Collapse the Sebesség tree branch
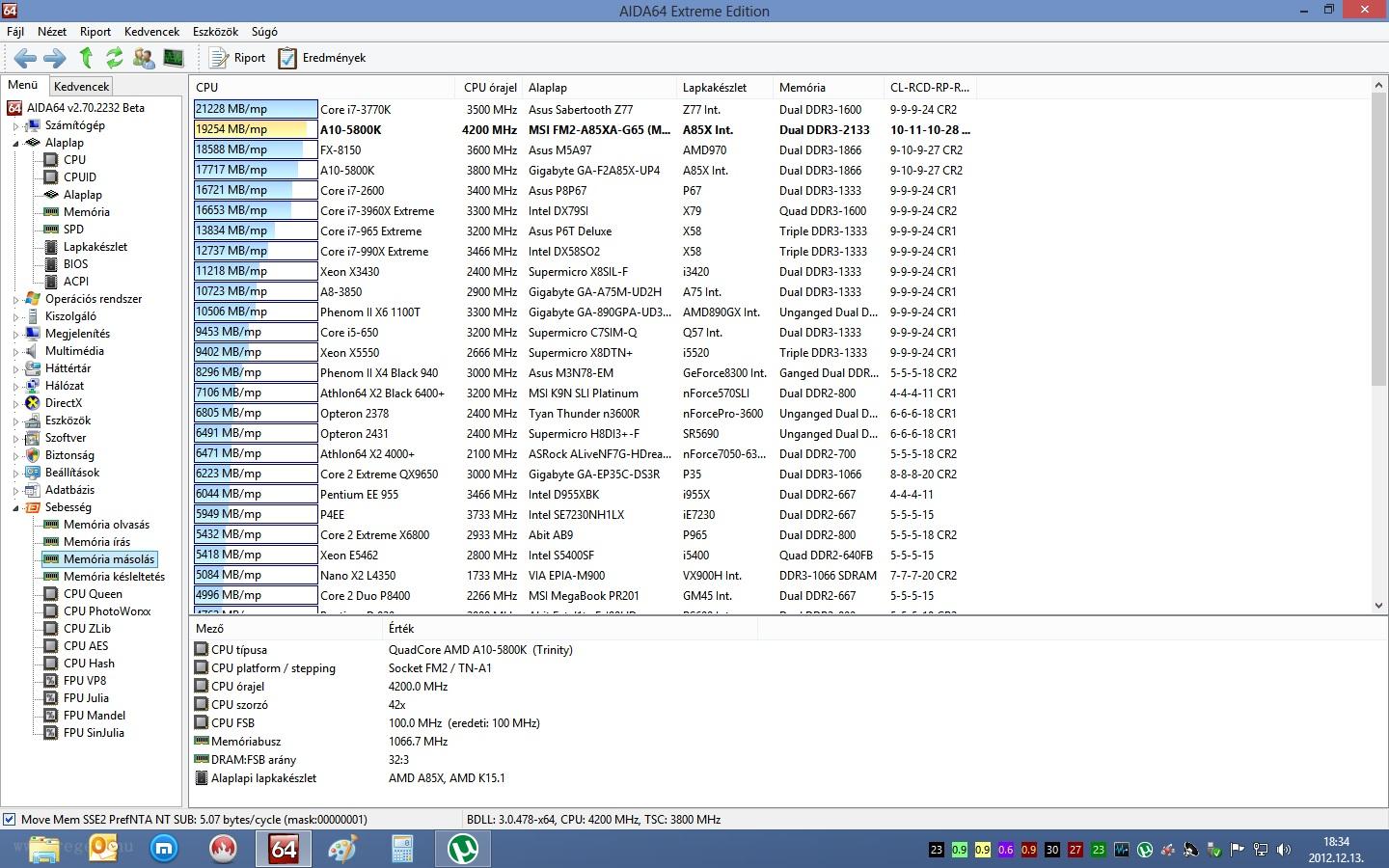 tap(15, 508)
